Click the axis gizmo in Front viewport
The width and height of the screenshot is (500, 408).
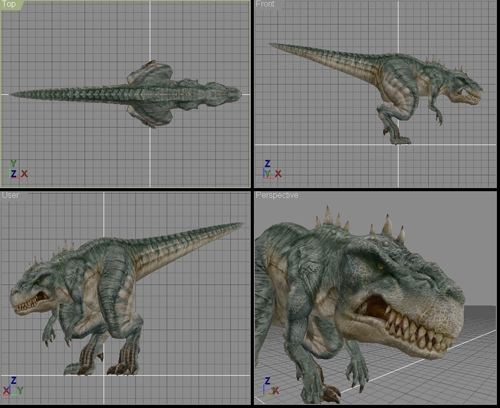click(272, 170)
